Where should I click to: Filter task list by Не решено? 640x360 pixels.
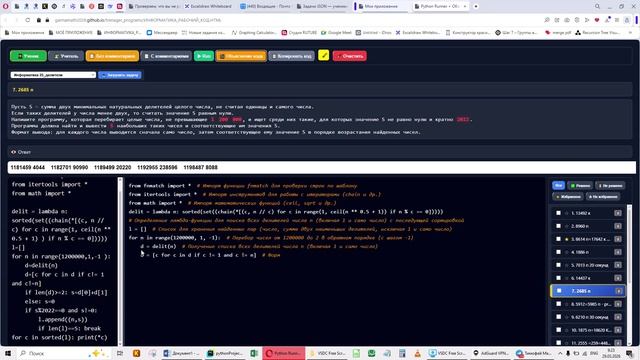[x=610, y=186]
